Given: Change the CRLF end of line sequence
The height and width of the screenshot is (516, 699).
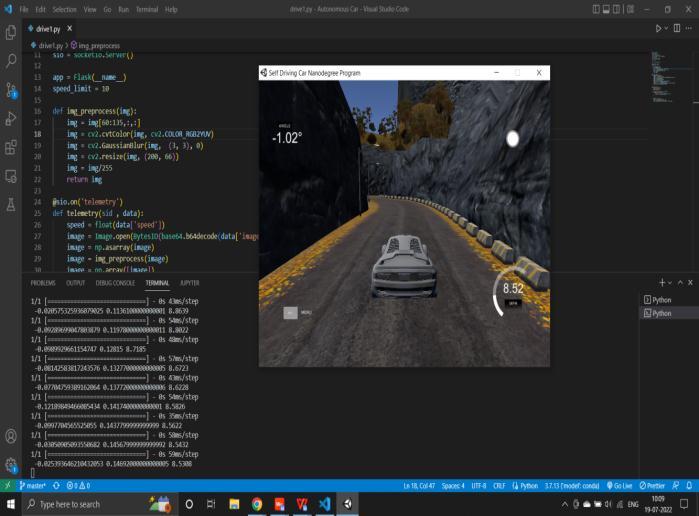Looking at the screenshot, I should (x=499, y=486).
